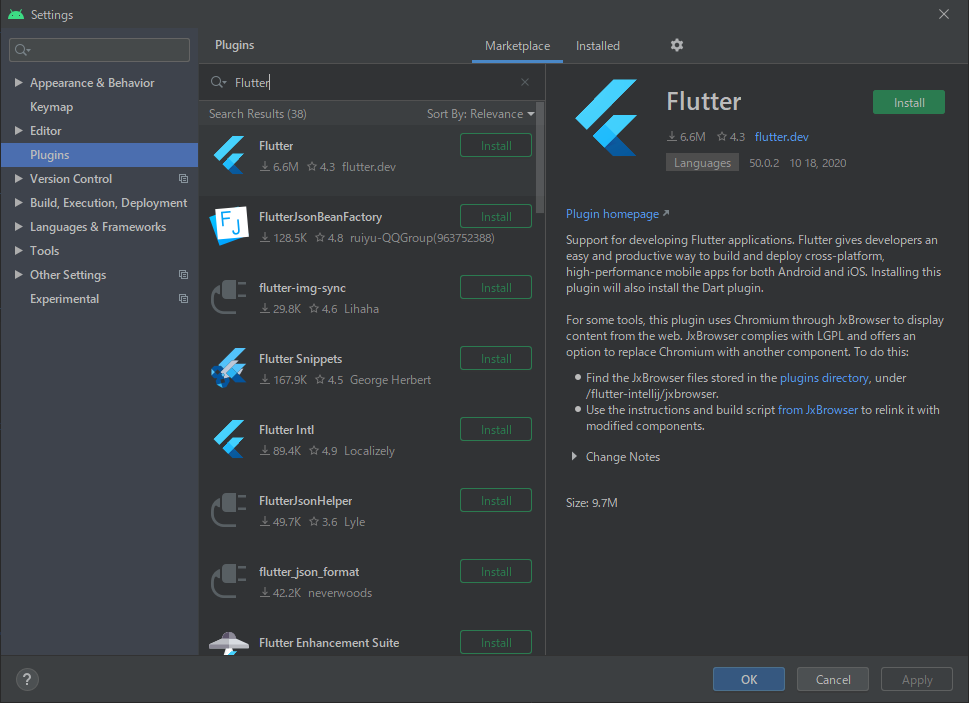Install the Flutter Enhancement Suite plugin

[496, 642]
